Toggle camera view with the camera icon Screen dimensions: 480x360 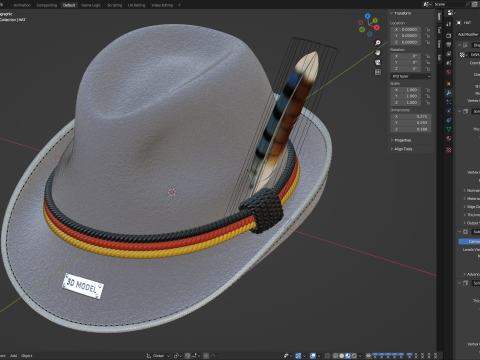[378, 62]
